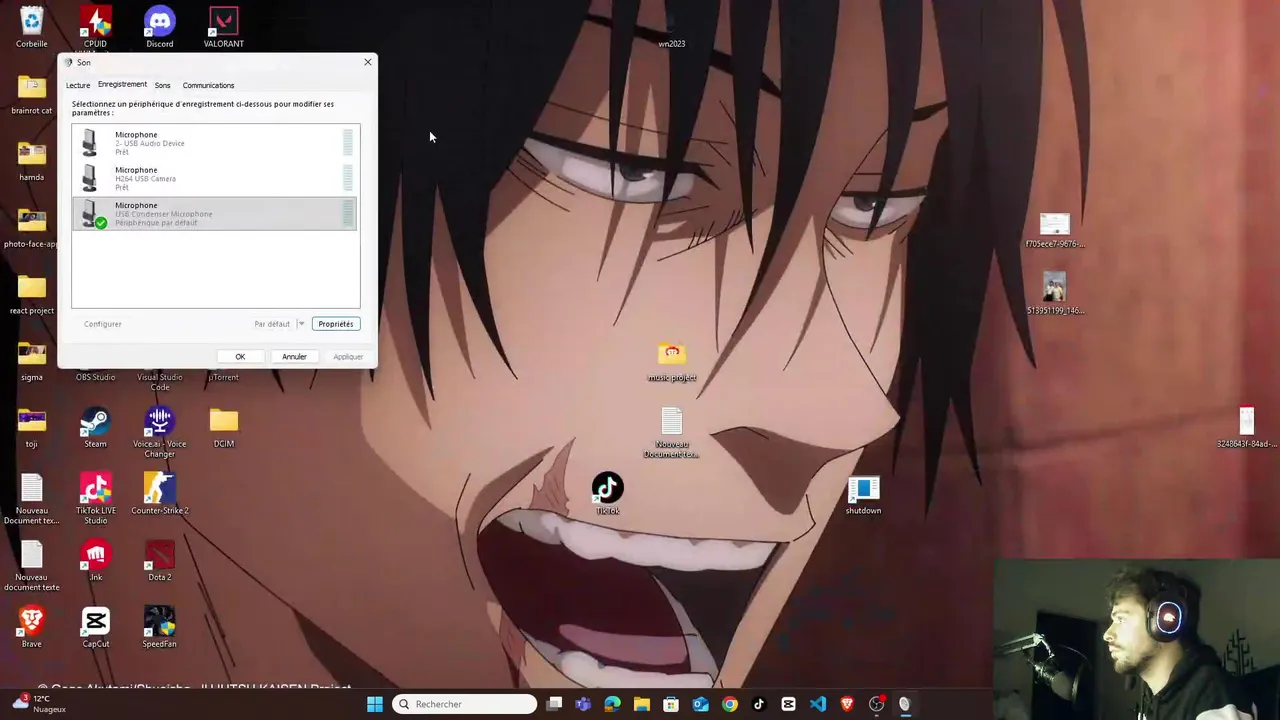Click the Rechercher taskbar search box
The width and height of the screenshot is (1280, 720).
(x=464, y=704)
